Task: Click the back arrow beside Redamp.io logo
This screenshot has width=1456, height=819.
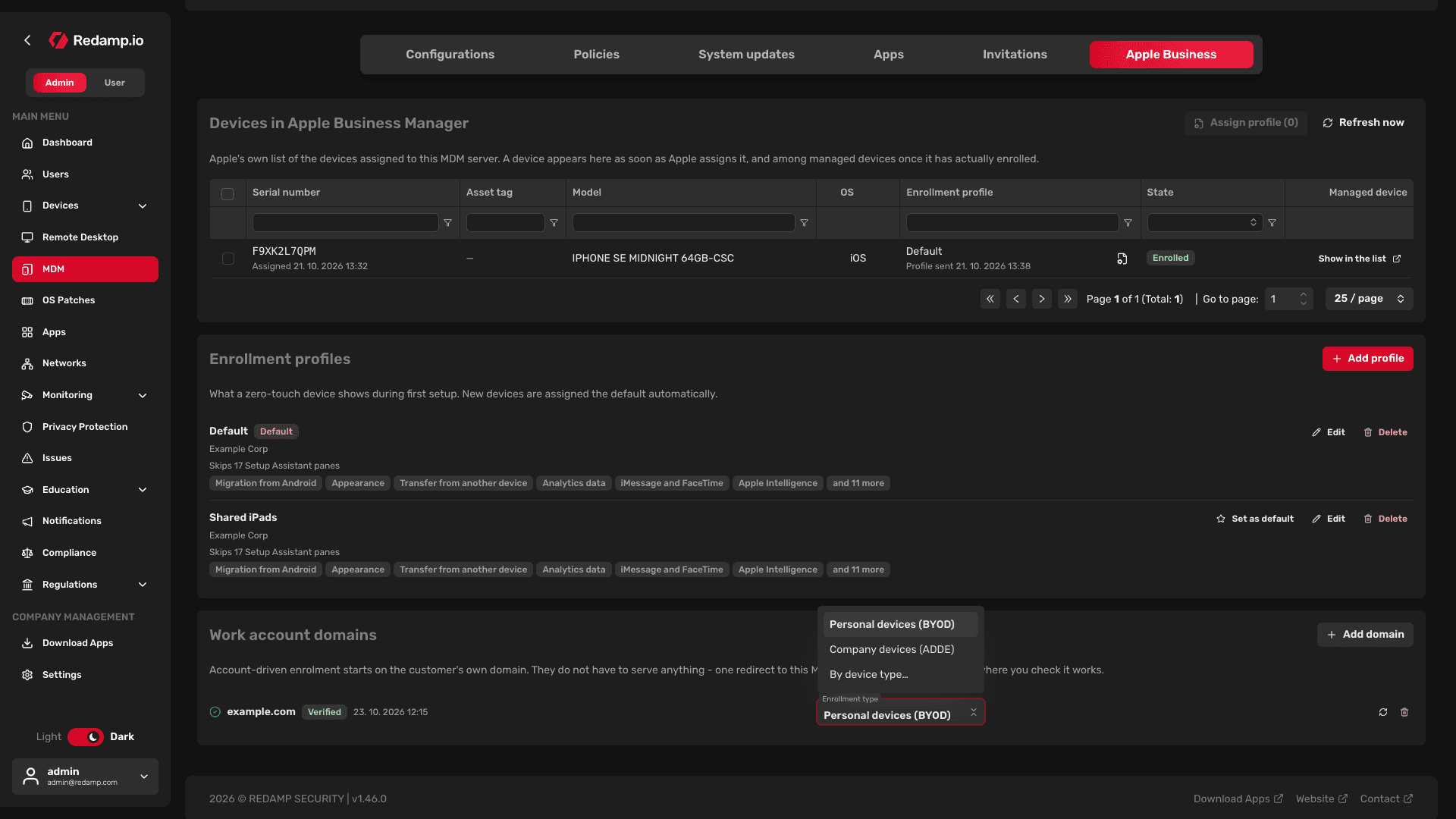Action: tap(27, 40)
